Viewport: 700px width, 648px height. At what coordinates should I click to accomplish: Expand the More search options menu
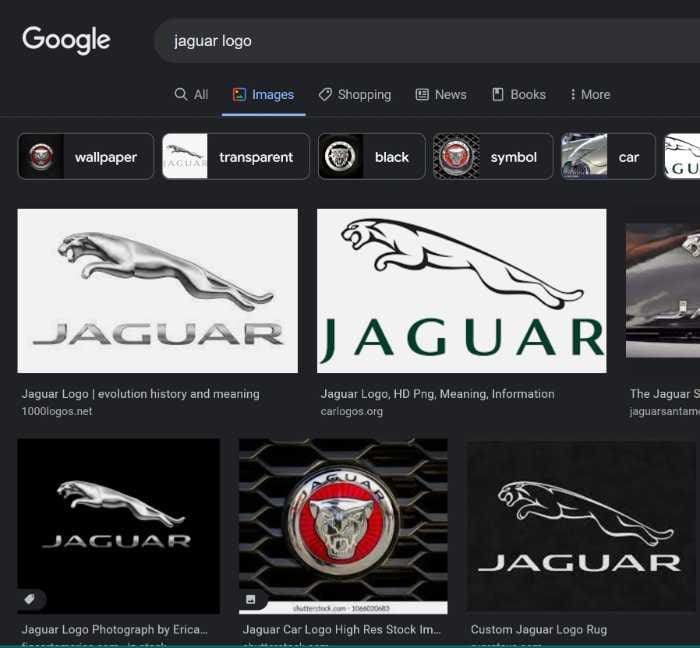pyautogui.click(x=589, y=94)
